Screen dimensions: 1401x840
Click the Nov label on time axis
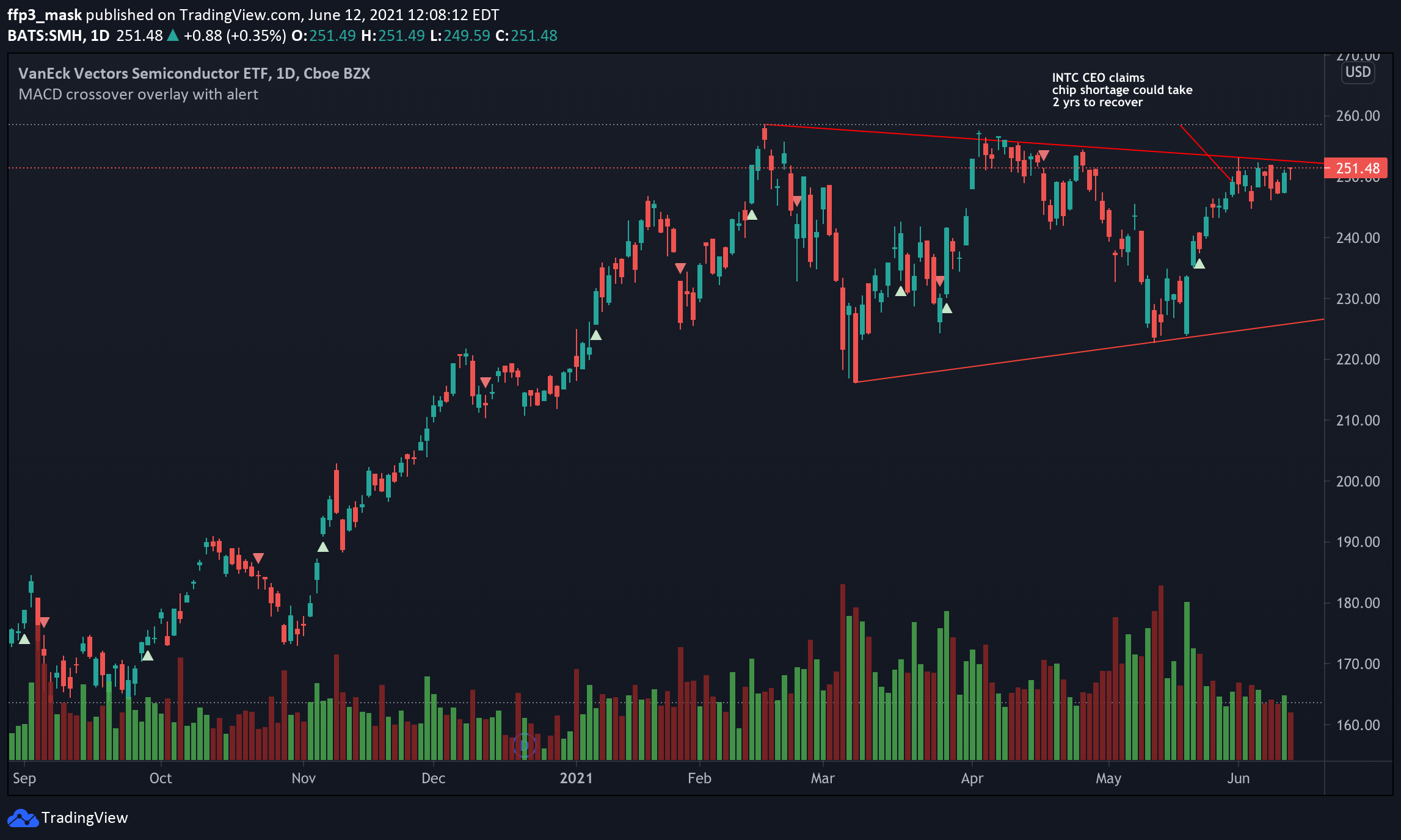tap(304, 778)
